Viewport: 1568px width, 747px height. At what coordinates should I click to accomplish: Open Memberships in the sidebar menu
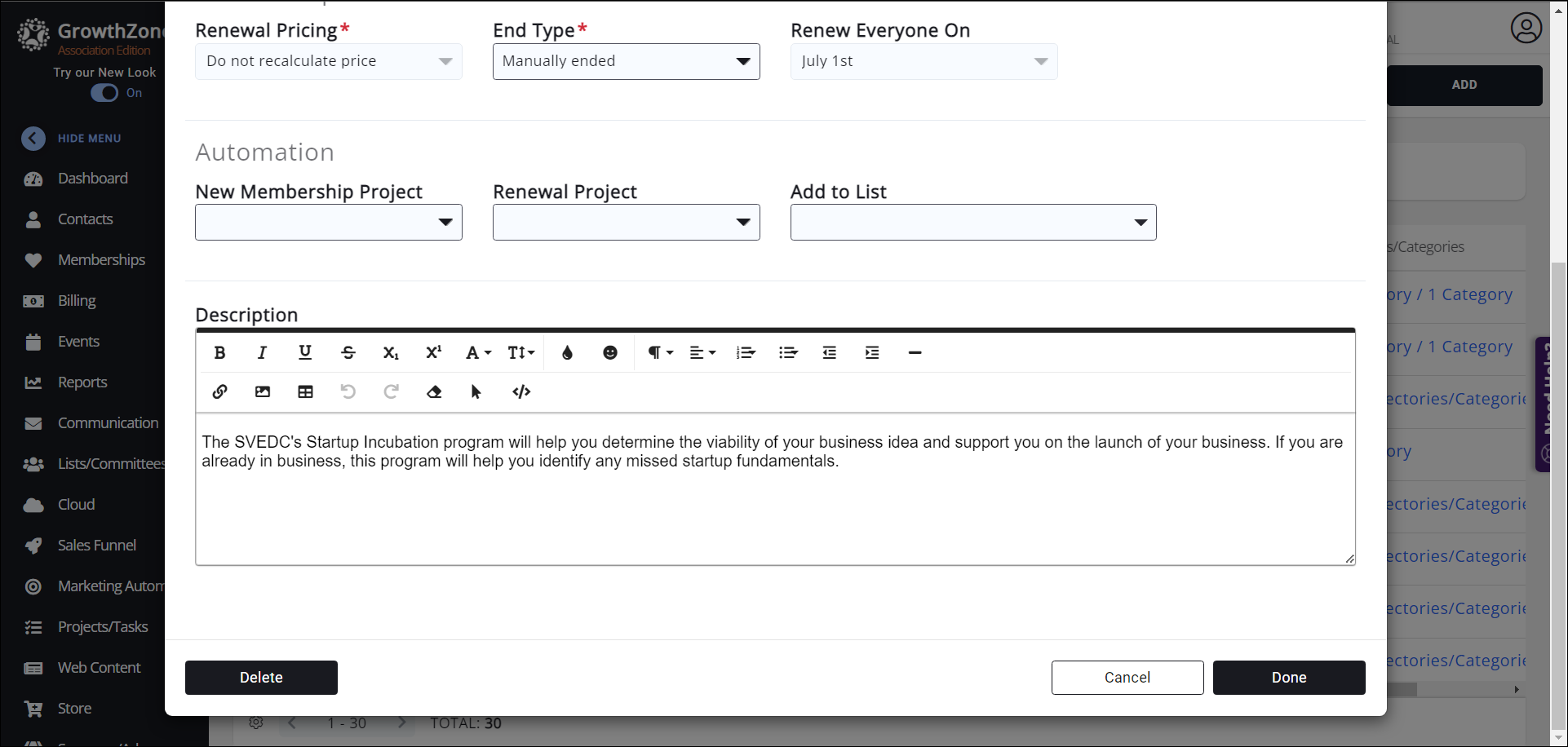click(101, 260)
